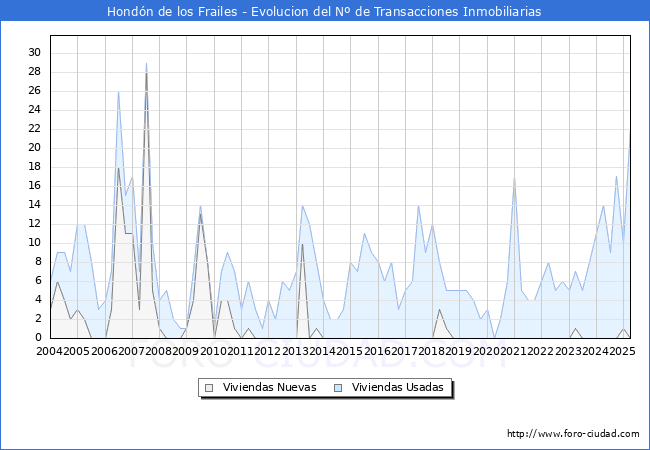
Task: Click the 20 y-axis value
Action: pos(35,148)
